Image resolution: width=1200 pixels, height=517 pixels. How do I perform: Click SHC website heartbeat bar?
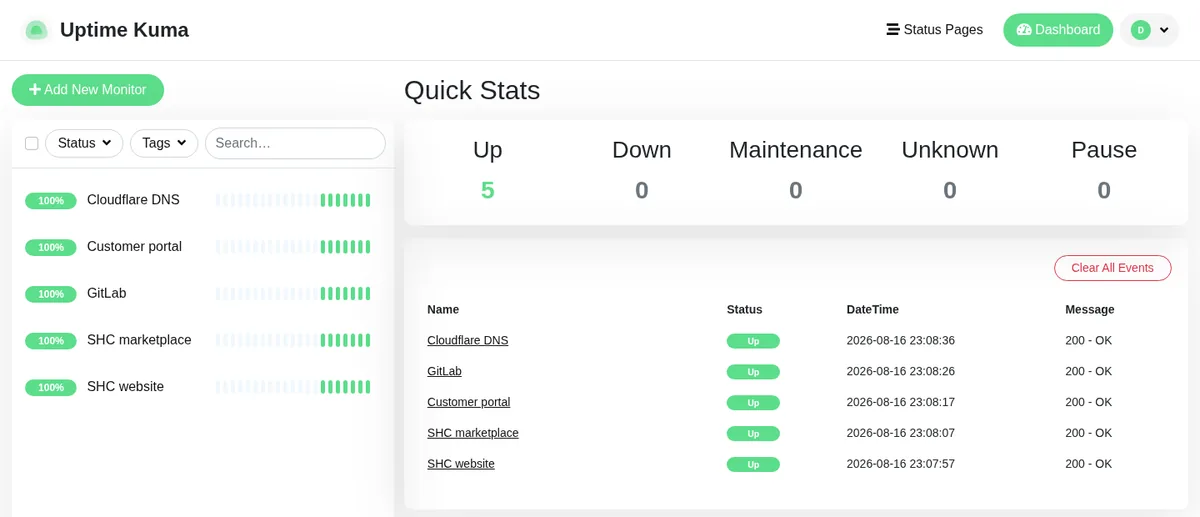(x=293, y=387)
